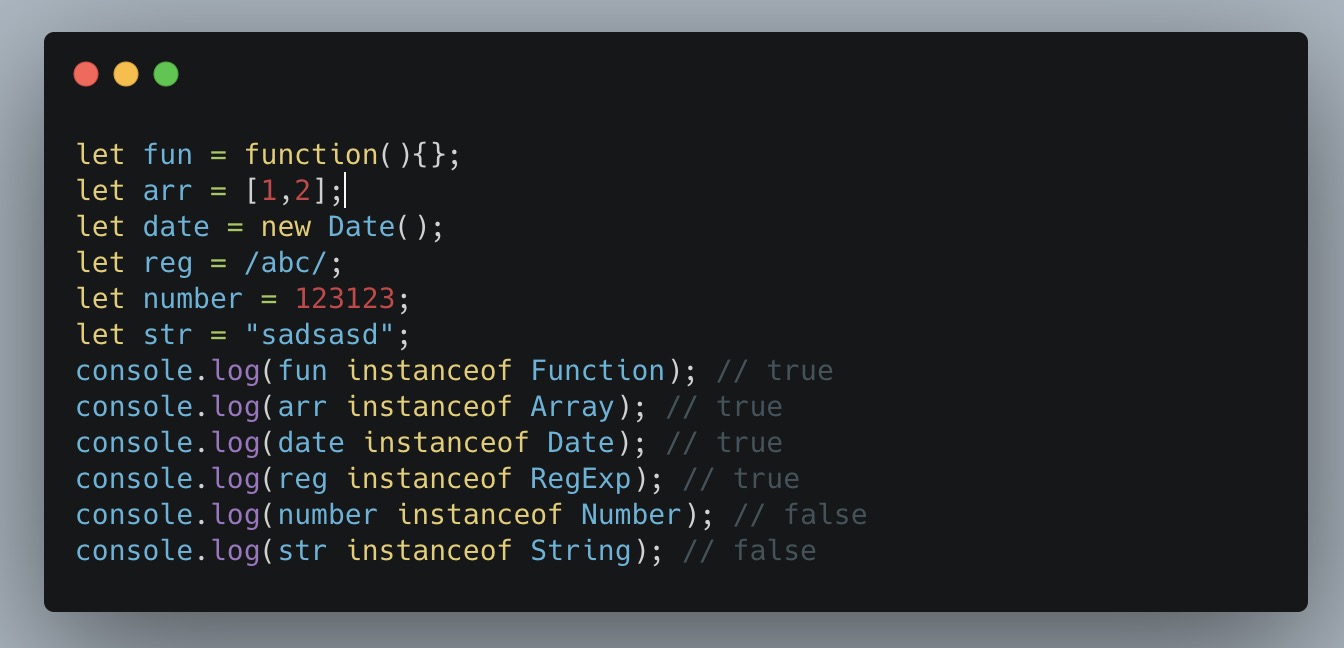The height and width of the screenshot is (648, 1344).
Task: Click the 'Number' class name after instanceof
Action: [631, 515]
